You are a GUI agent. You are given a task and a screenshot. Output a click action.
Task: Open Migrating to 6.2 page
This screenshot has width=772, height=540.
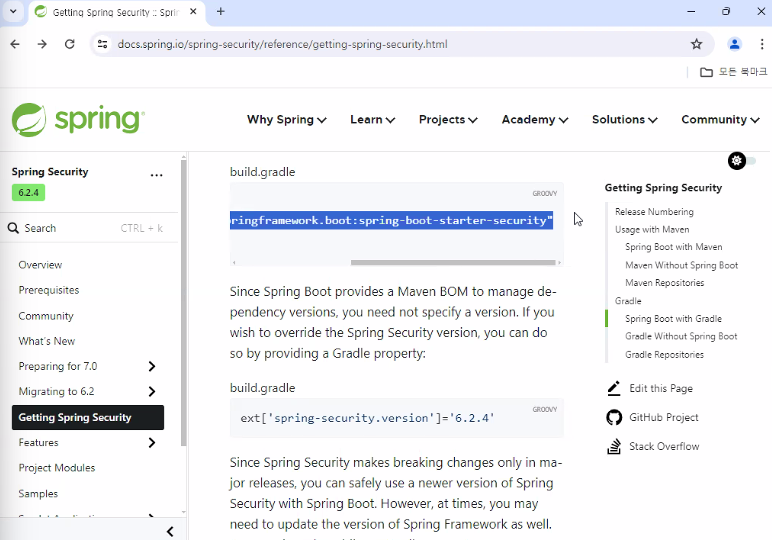[x=56, y=391]
